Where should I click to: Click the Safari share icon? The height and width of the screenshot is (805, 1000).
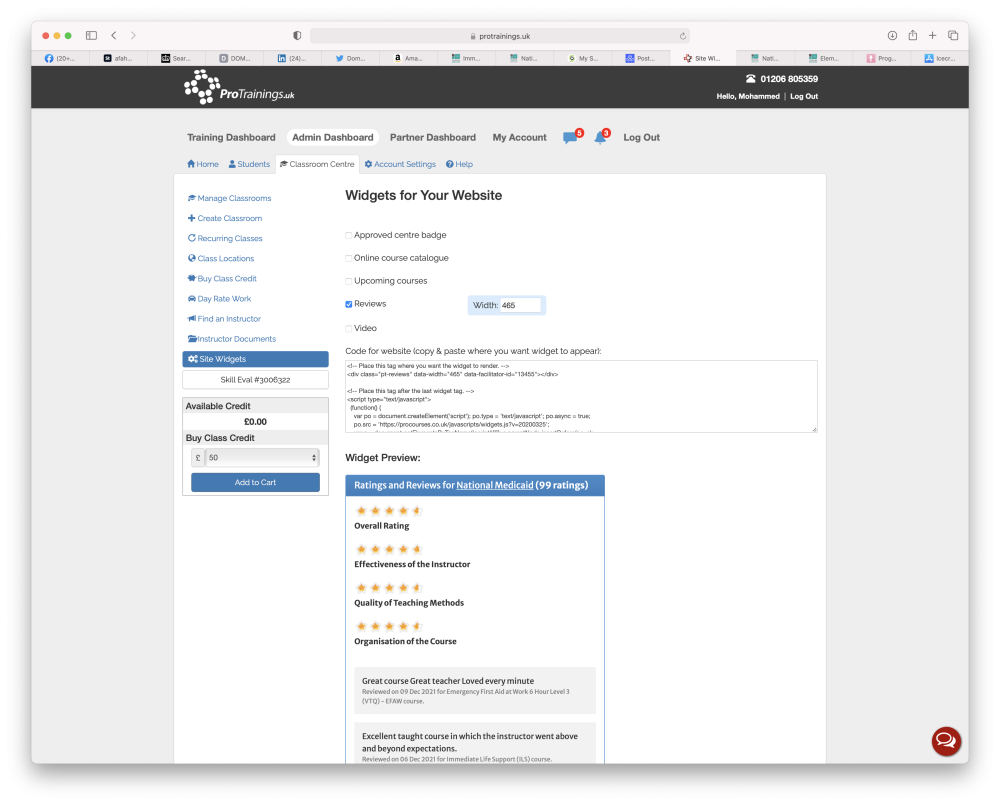click(913, 36)
